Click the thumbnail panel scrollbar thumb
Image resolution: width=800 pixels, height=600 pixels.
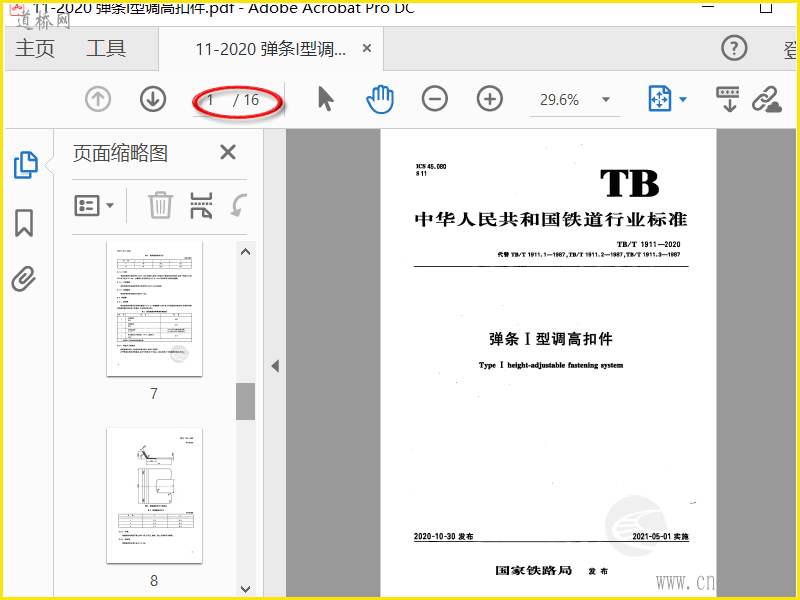245,402
